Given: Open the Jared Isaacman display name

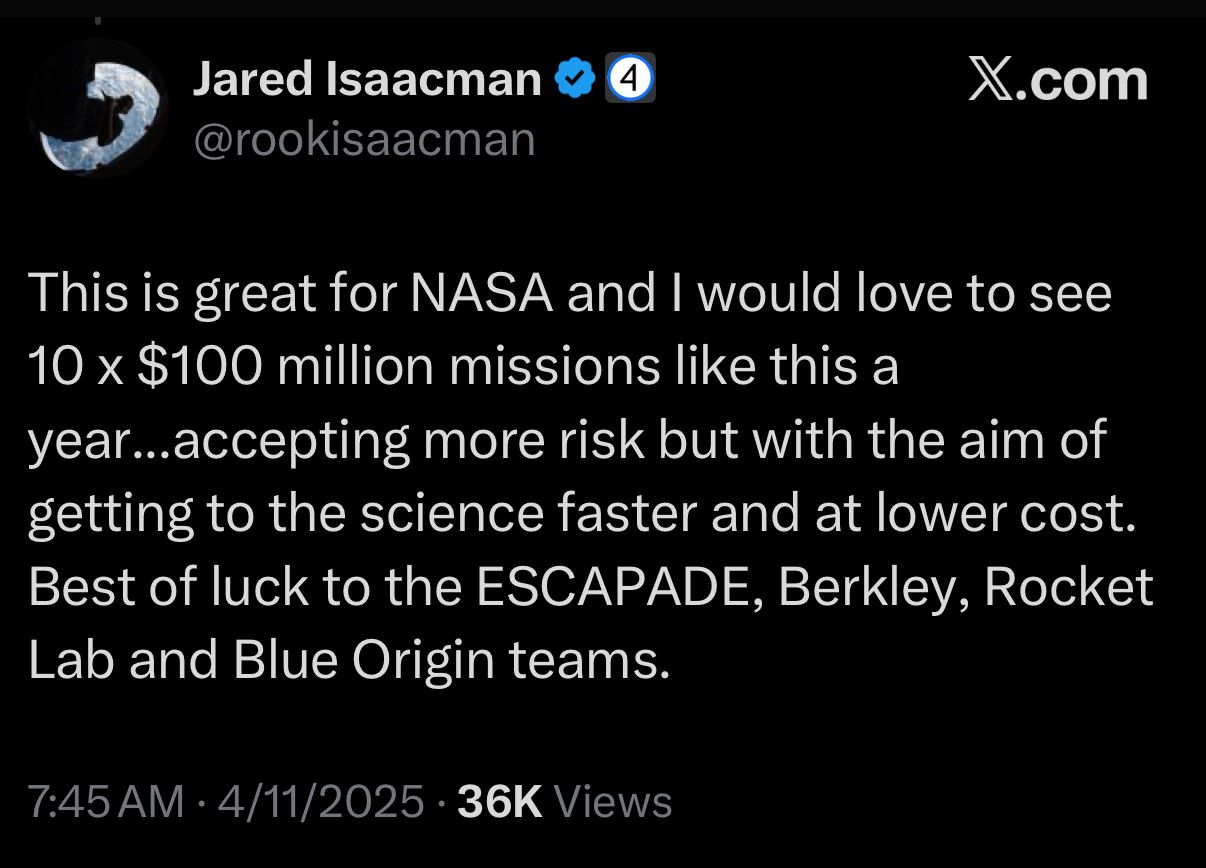Looking at the screenshot, I should 367,78.
